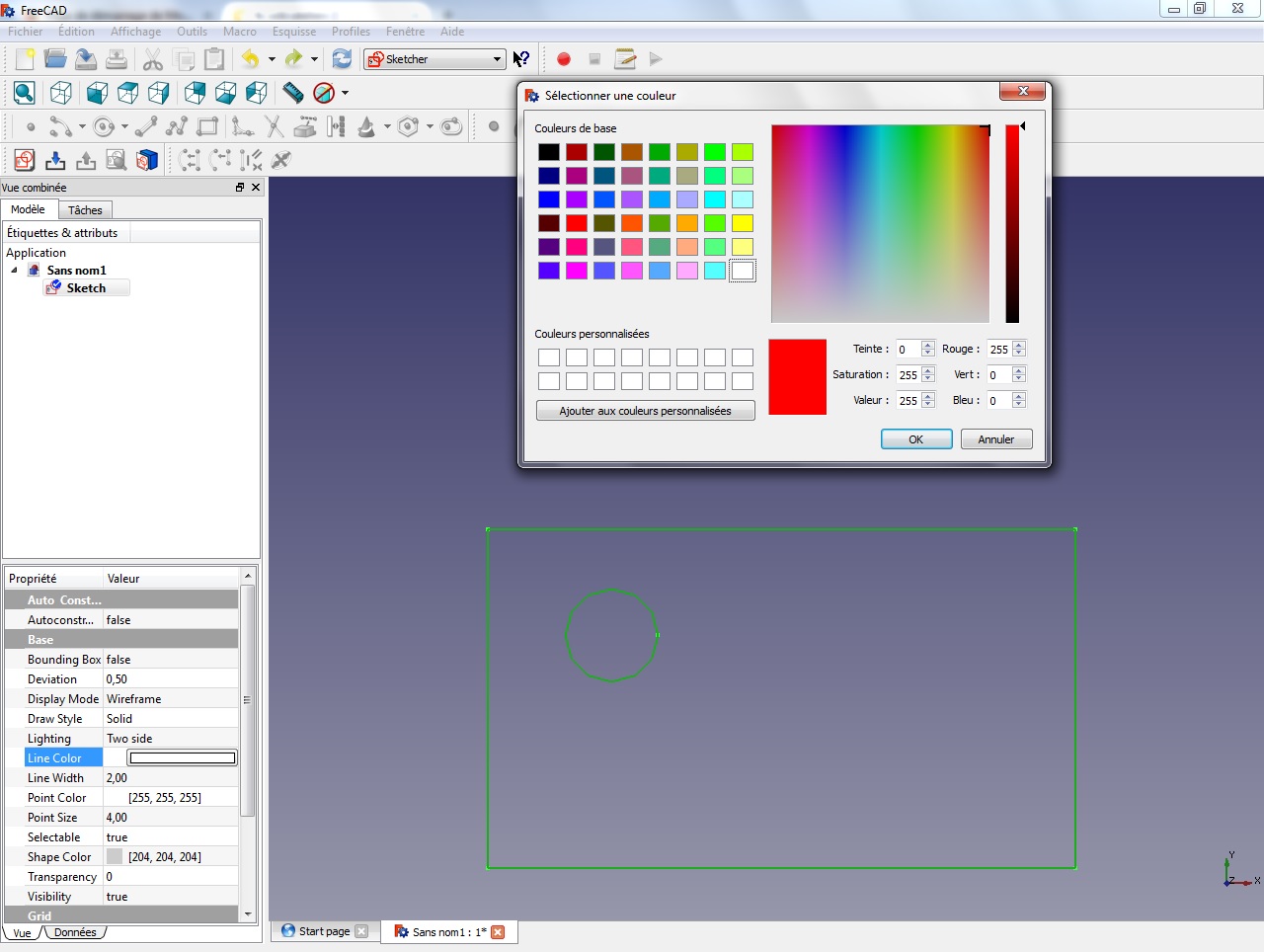Open the Affichage menu
The width and height of the screenshot is (1264, 952).
[135, 32]
